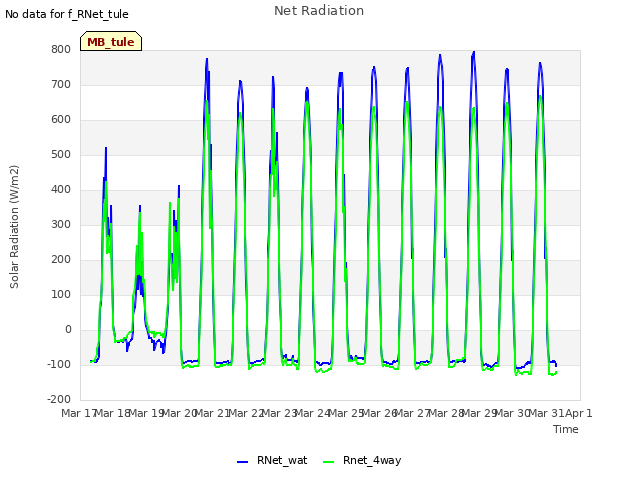Click the 400 y-axis tick label
The image size is (640, 480).
[x=61, y=189]
